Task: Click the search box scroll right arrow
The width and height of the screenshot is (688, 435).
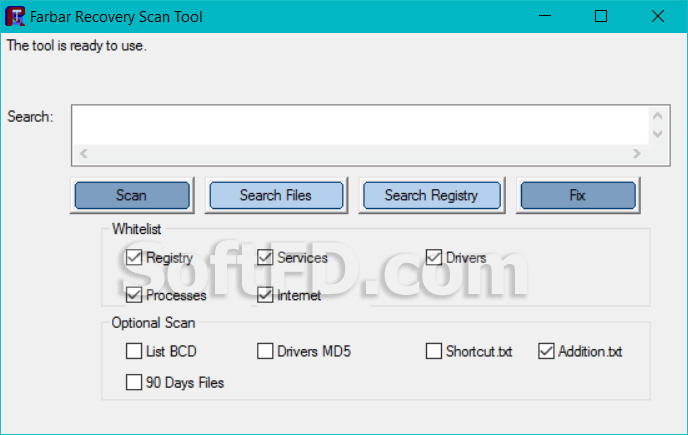Action: [637, 154]
